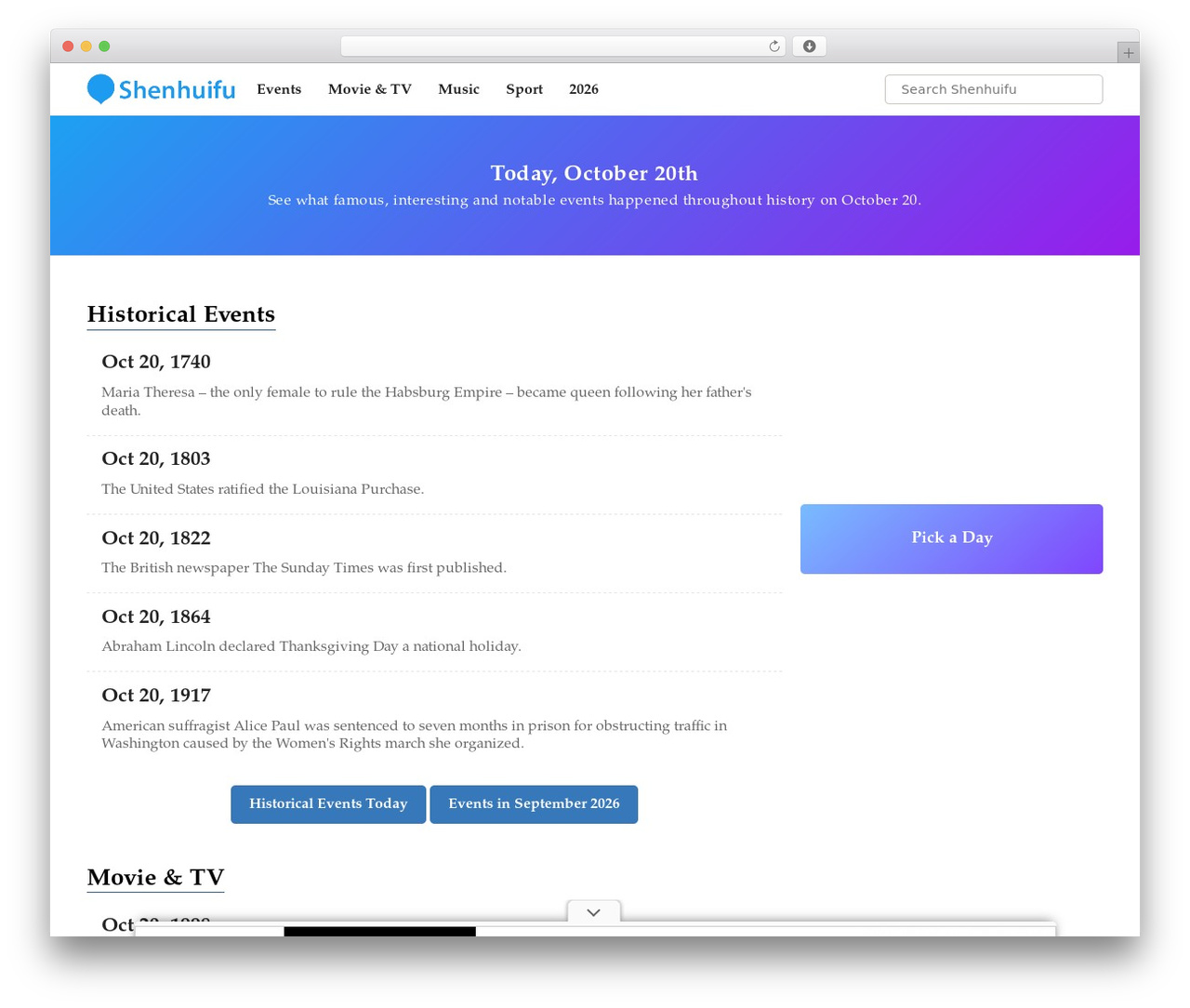Viewport: 1190px width, 1008px height.
Task: Click the browser download arrow icon
Action: click(x=809, y=46)
